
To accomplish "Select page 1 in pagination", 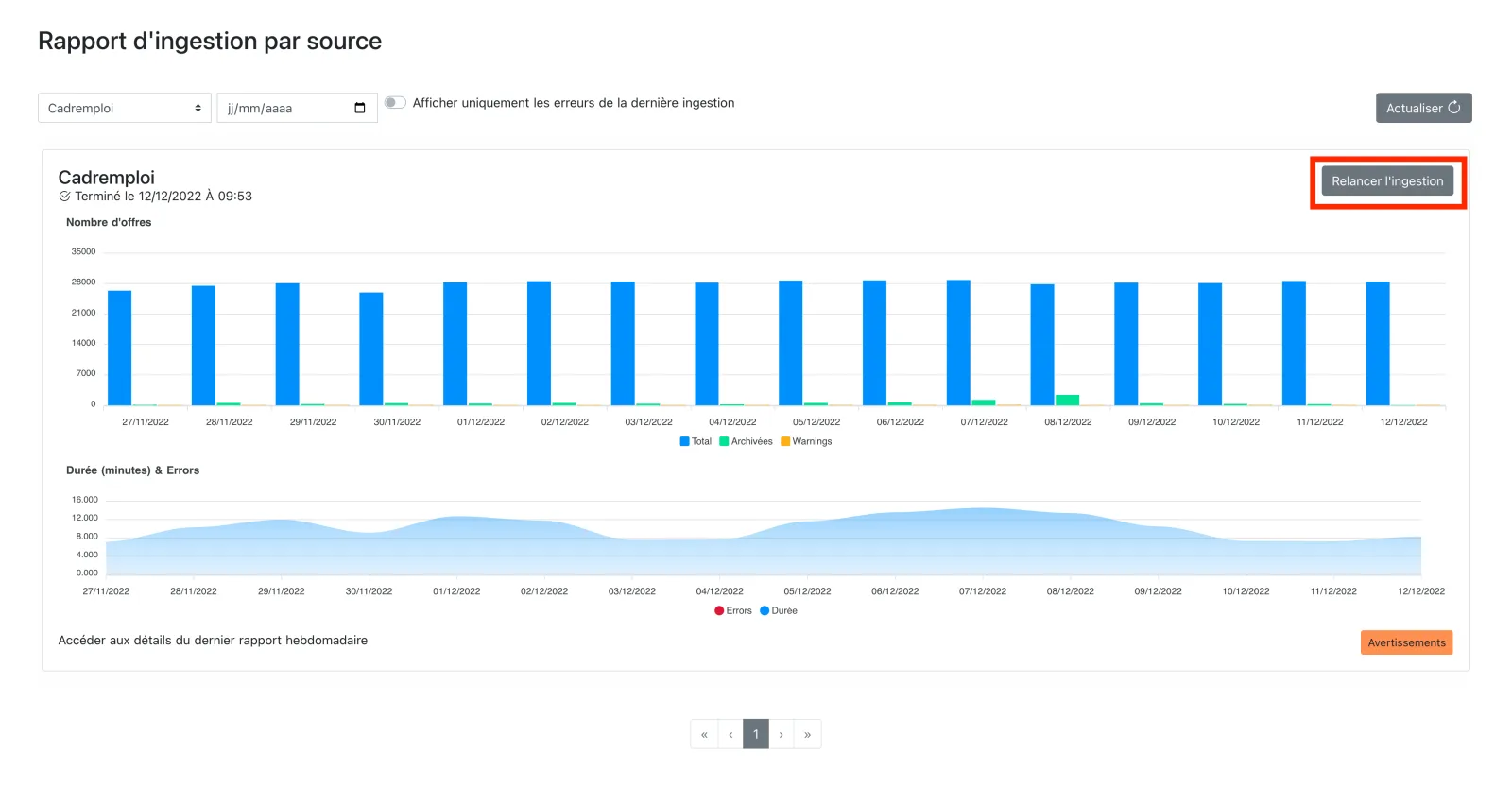I will [756, 734].
